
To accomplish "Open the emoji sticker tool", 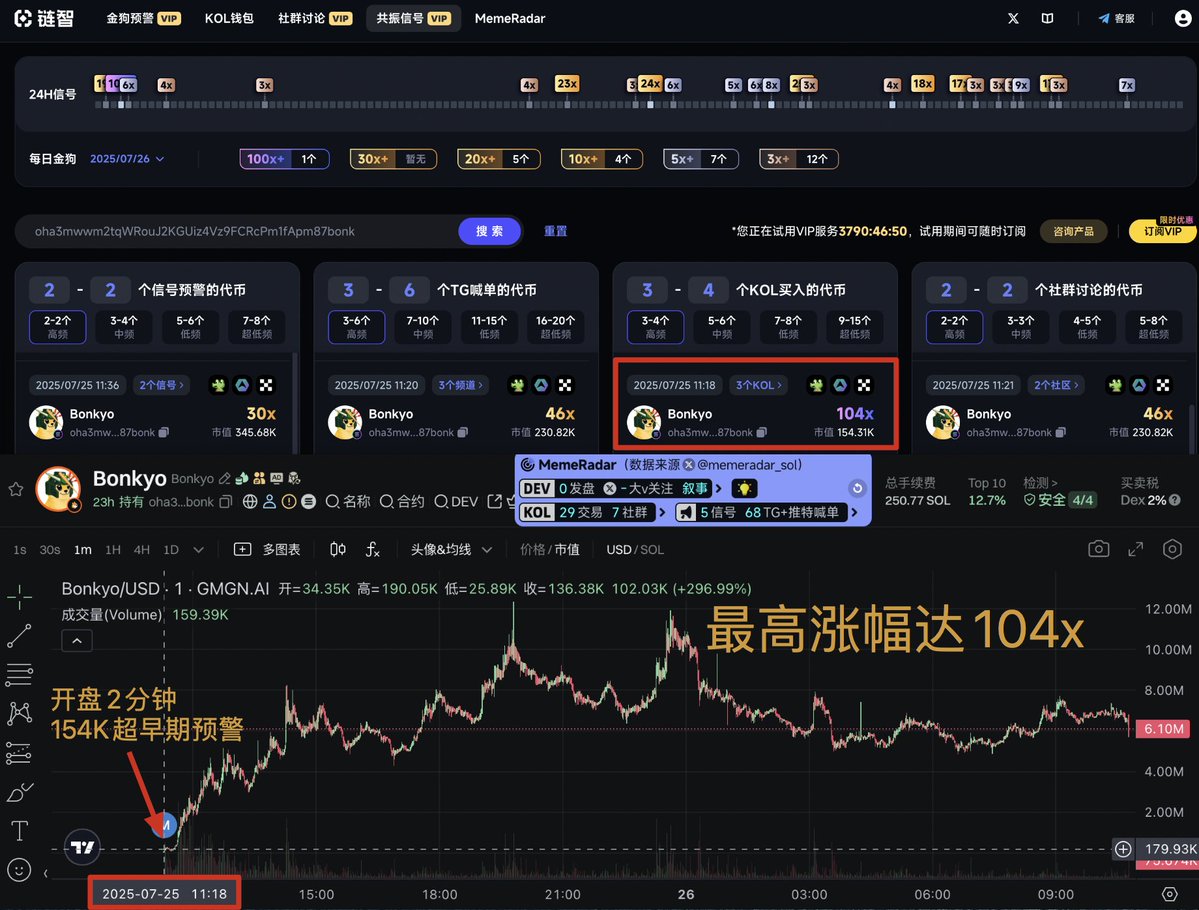I will click(x=19, y=869).
